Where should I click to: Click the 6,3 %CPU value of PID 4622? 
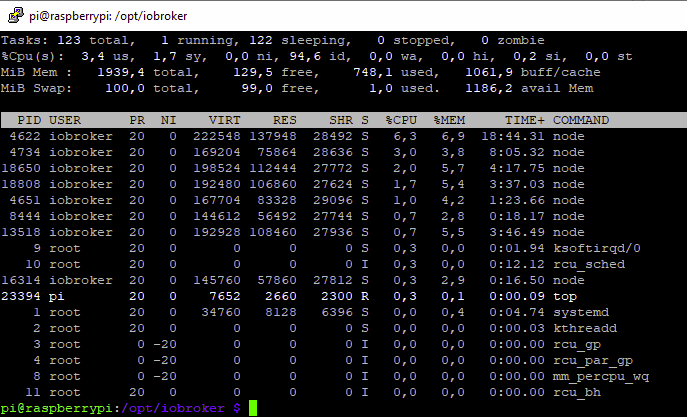(x=405, y=136)
